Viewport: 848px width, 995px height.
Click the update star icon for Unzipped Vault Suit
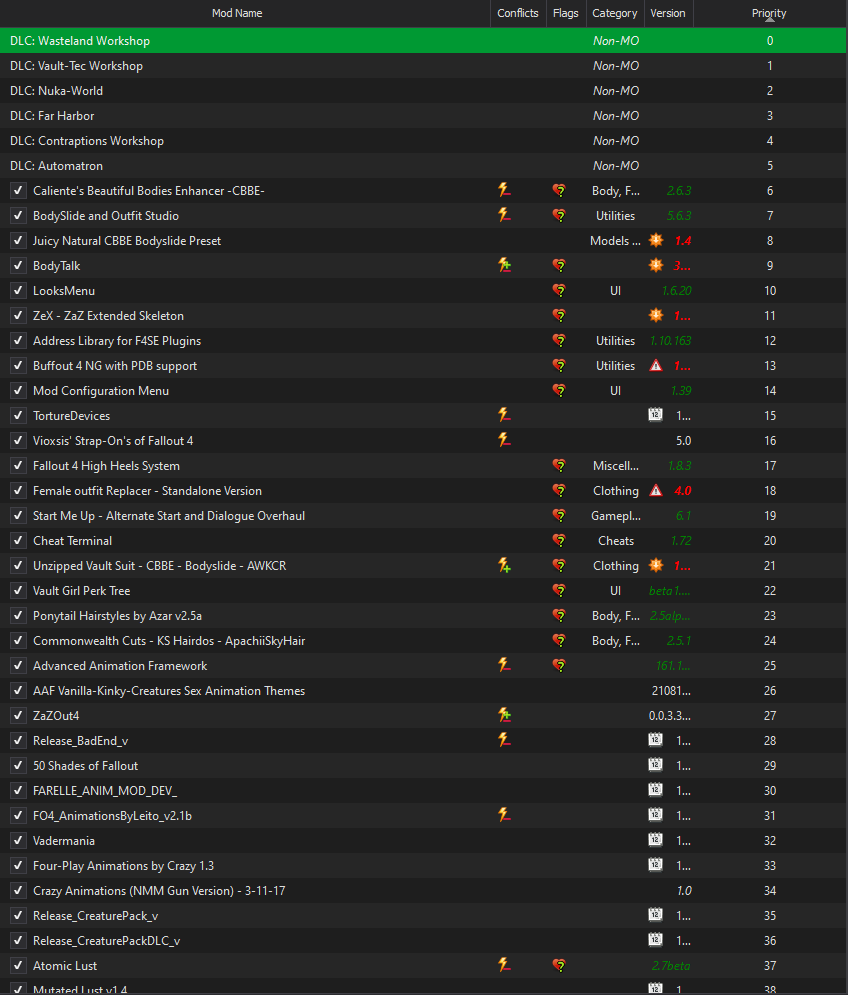[656, 565]
